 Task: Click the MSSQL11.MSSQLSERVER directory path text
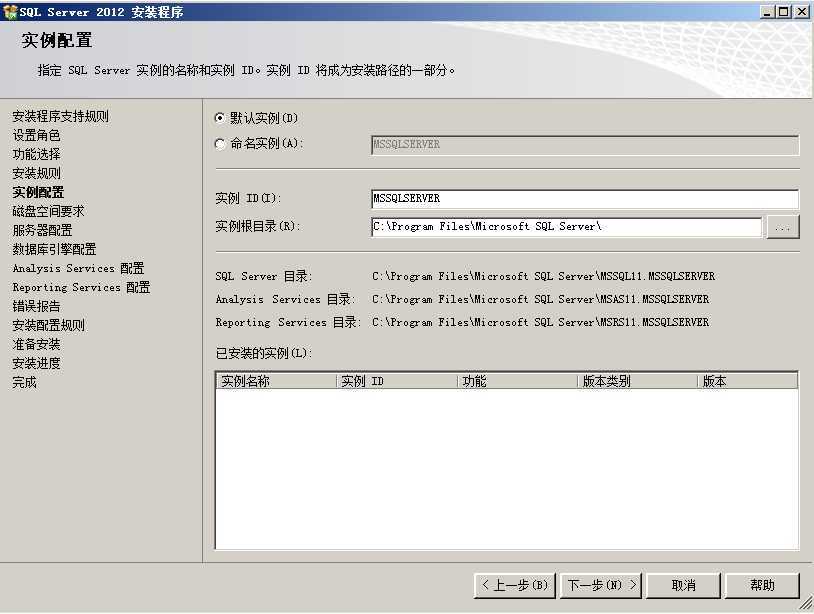[544, 276]
